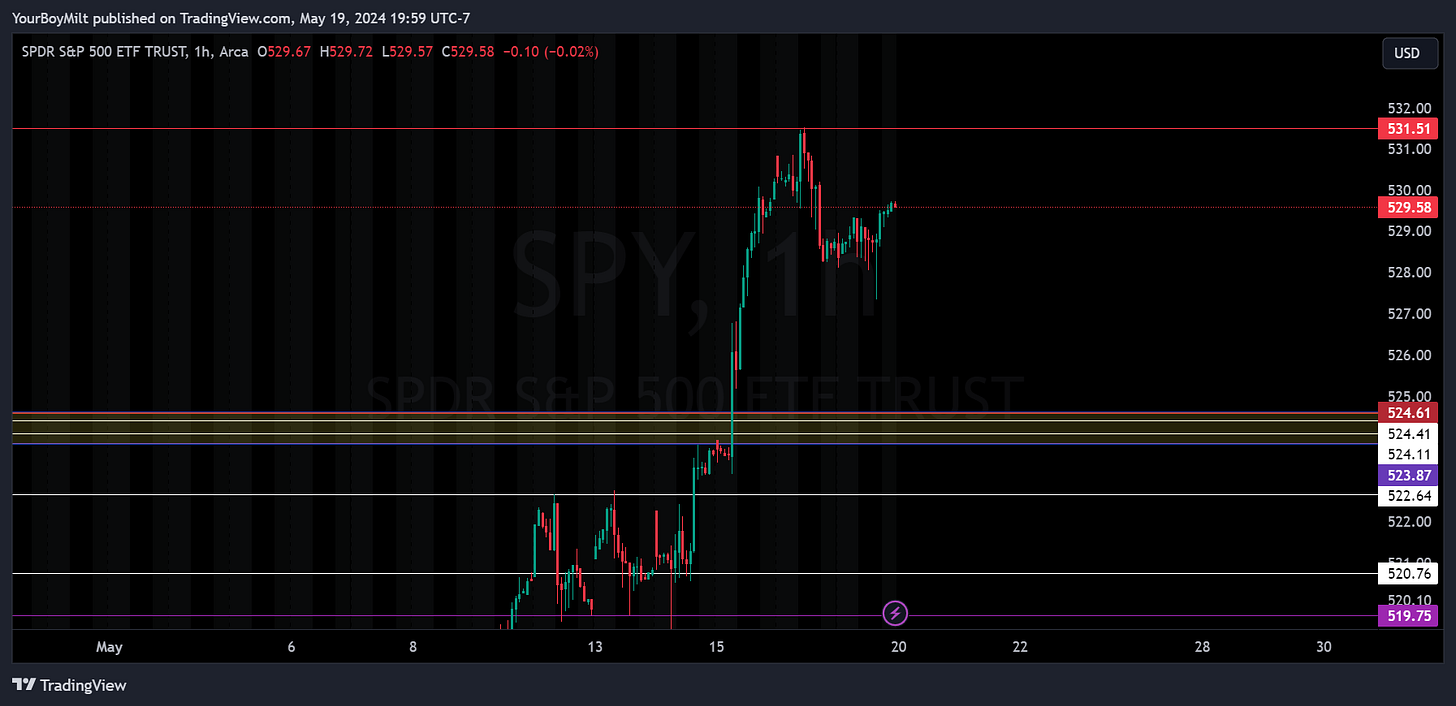Click date 13 on the time axis
1456x706 pixels.
(595, 647)
